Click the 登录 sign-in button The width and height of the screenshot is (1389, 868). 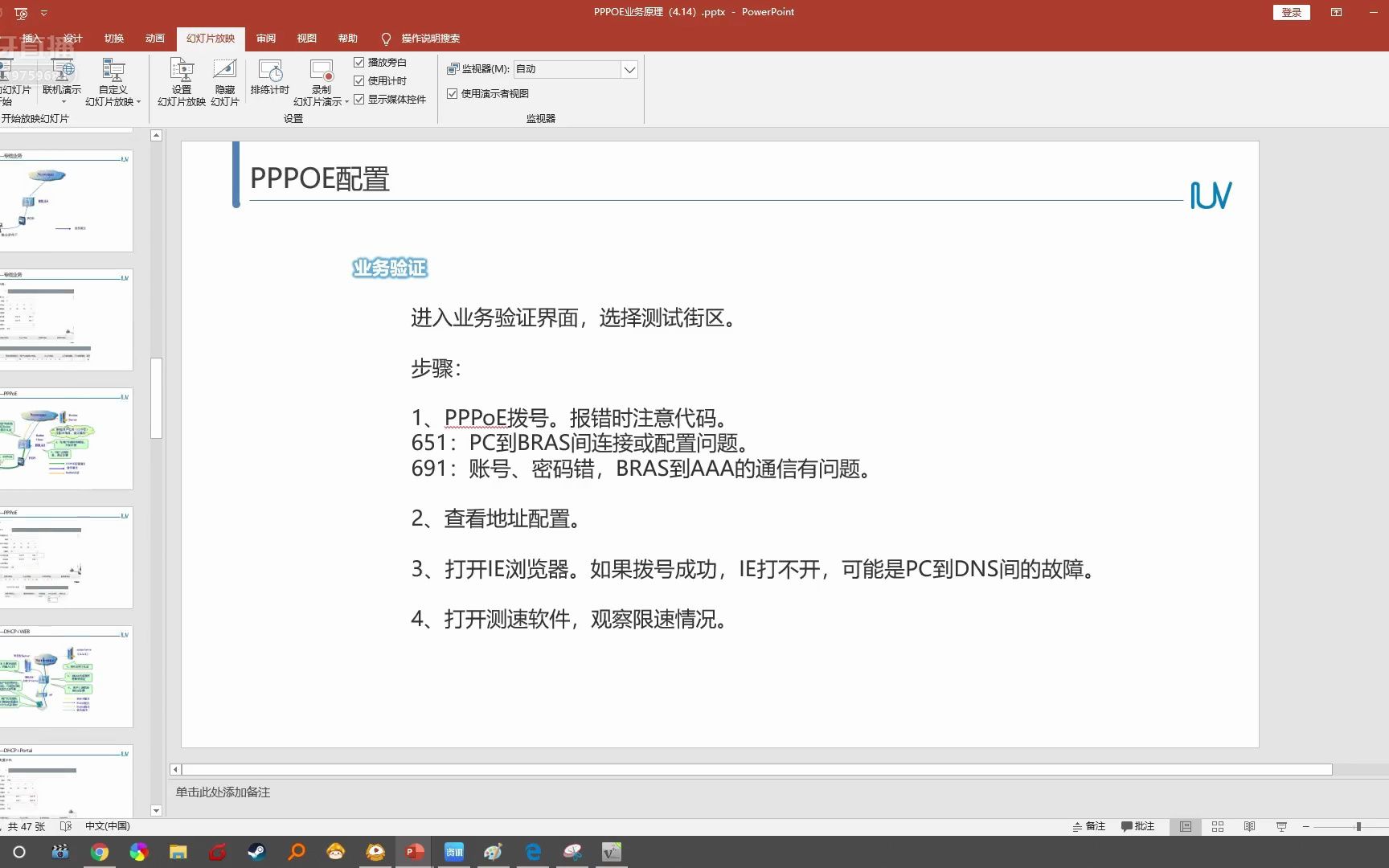1292,12
